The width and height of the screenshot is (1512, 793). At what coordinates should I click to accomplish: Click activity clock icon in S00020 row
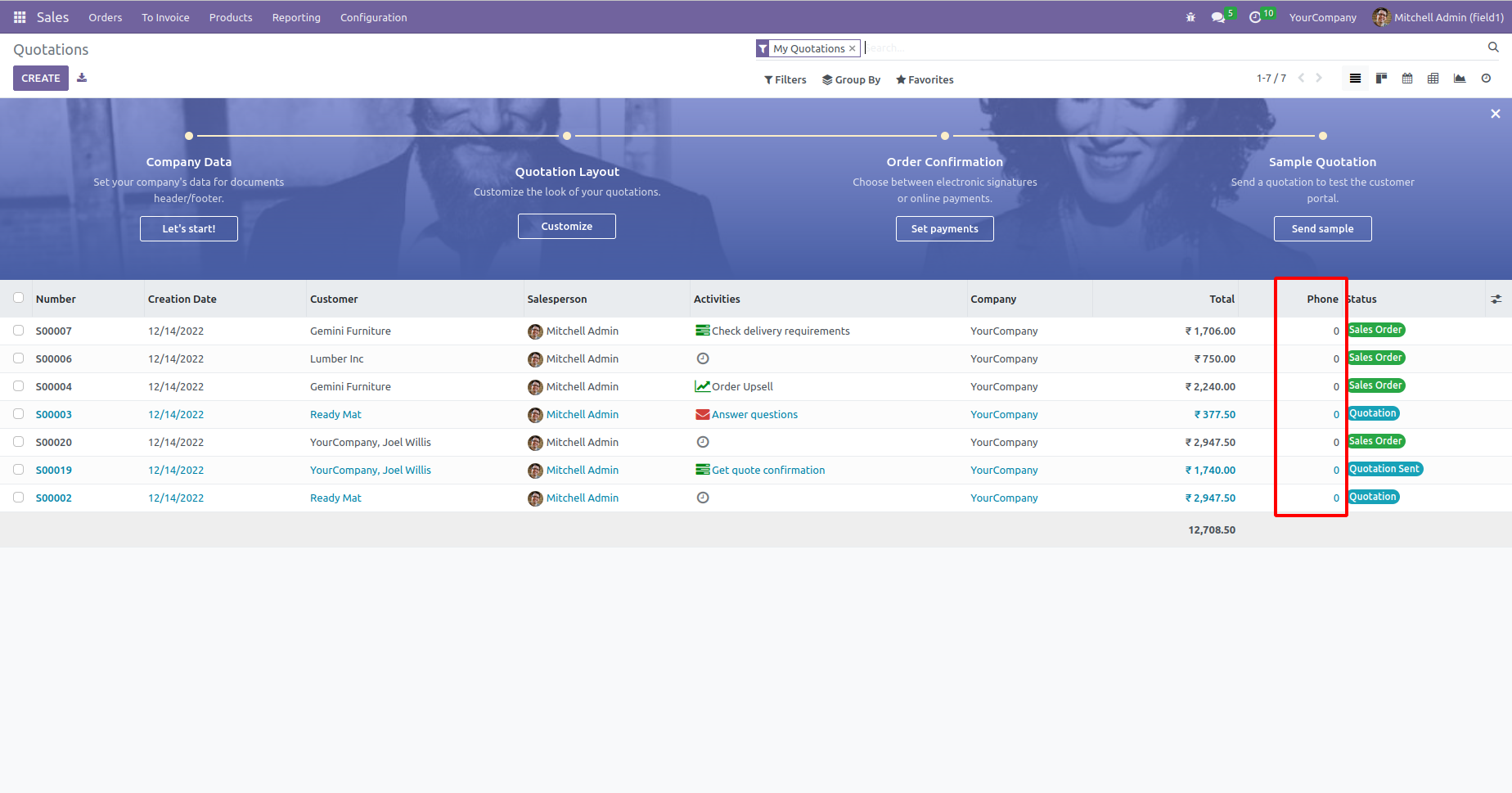703,442
